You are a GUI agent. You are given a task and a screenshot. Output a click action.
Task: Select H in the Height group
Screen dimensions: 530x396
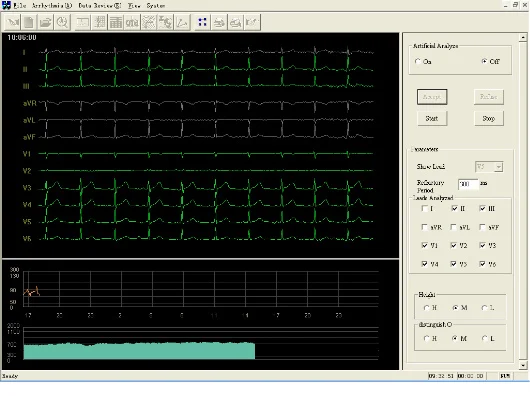426,308
